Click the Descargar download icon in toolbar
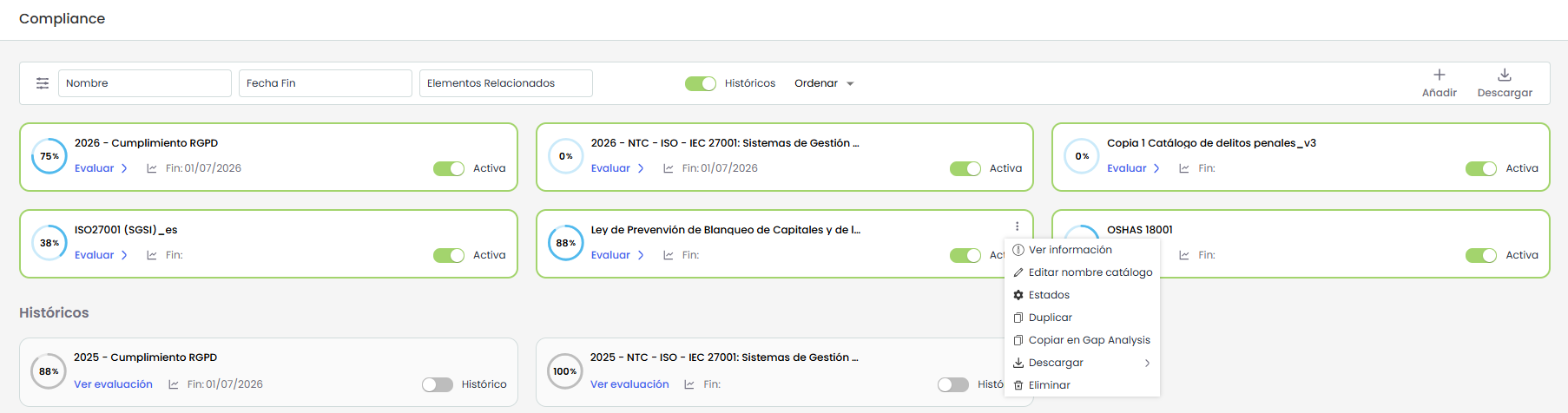1568x413 pixels. tap(1505, 75)
